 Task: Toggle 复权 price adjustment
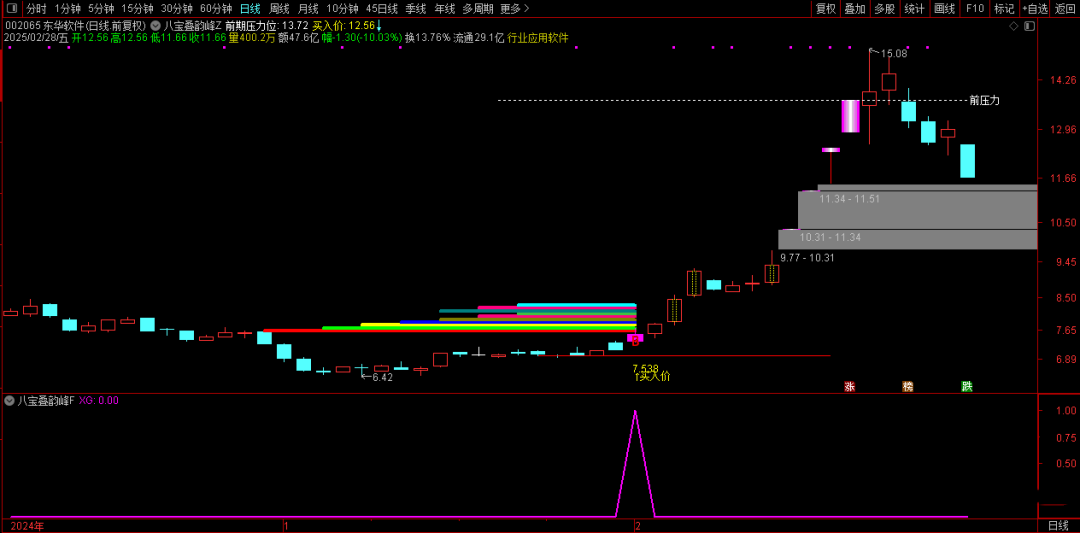pyautogui.click(x=825, y=9)
